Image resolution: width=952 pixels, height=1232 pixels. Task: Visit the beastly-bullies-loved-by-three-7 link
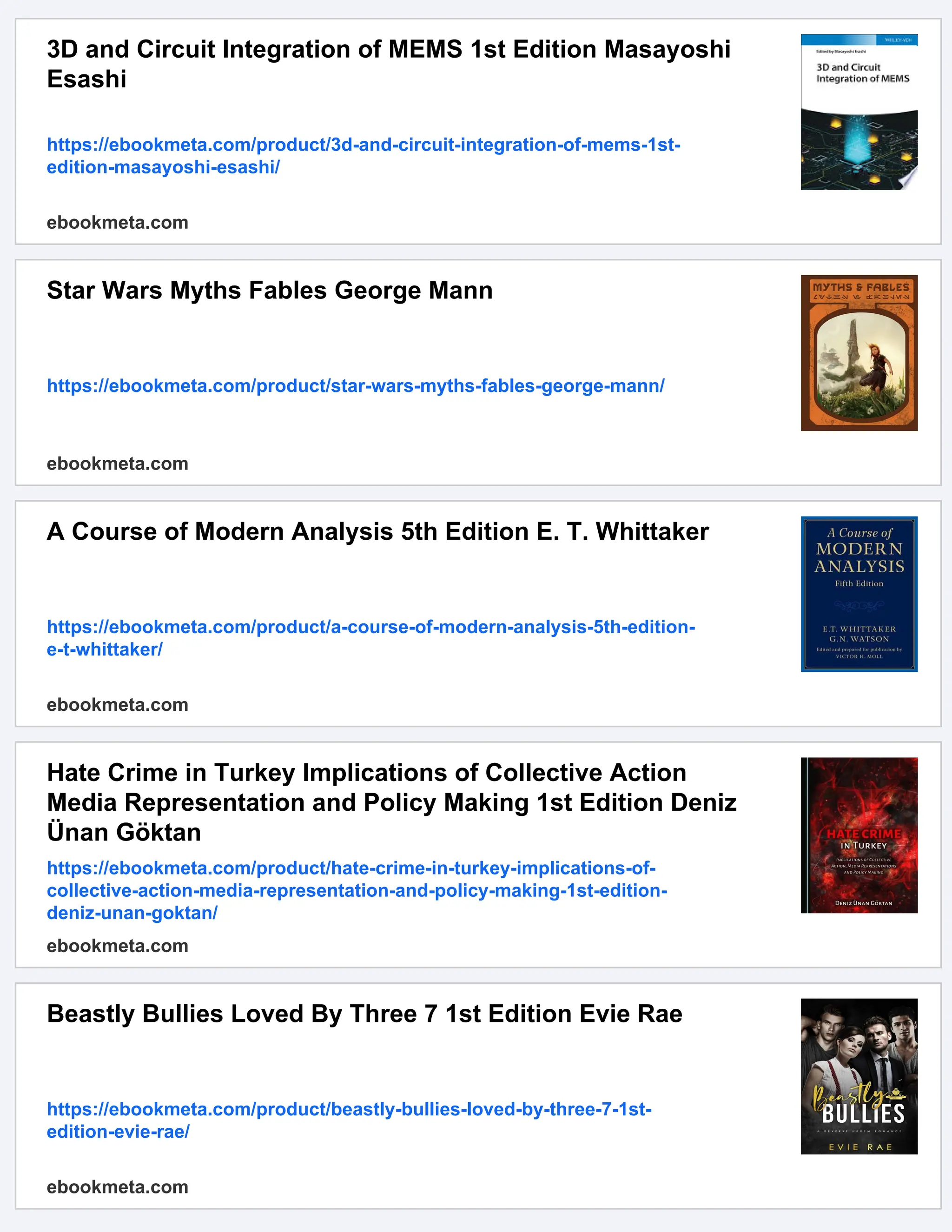[349, 1120]
